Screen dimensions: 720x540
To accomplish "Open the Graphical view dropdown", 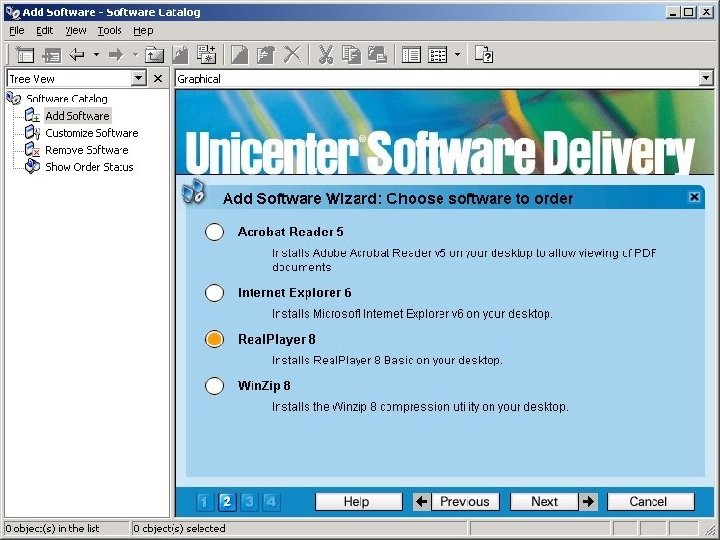I will (706, 79).
